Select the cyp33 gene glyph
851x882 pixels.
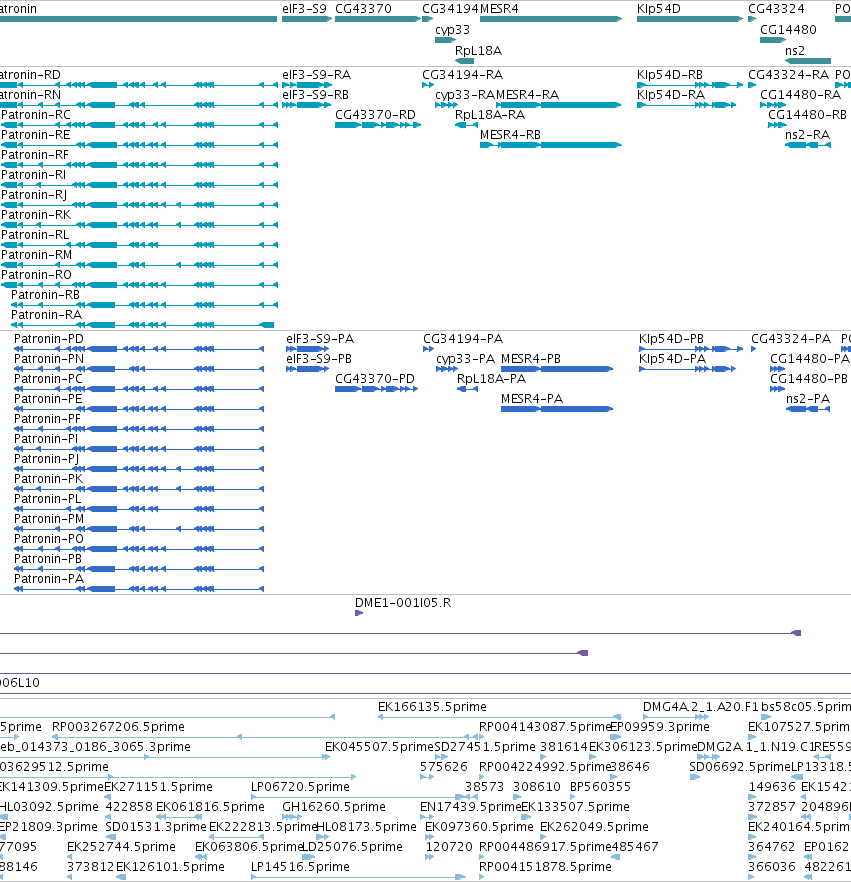pyautogui.click(x=445, y=40)
